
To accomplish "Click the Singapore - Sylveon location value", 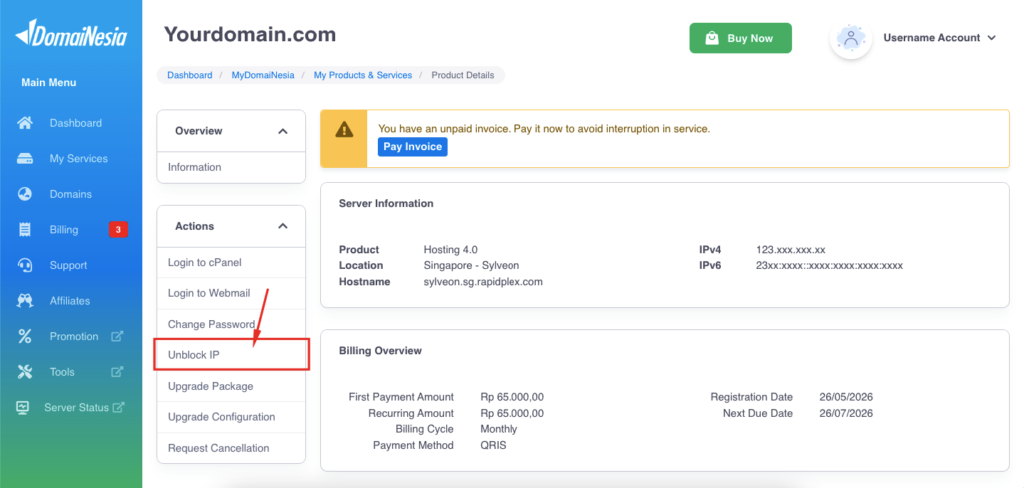I will pyautogui.click(x=472, y=265).
